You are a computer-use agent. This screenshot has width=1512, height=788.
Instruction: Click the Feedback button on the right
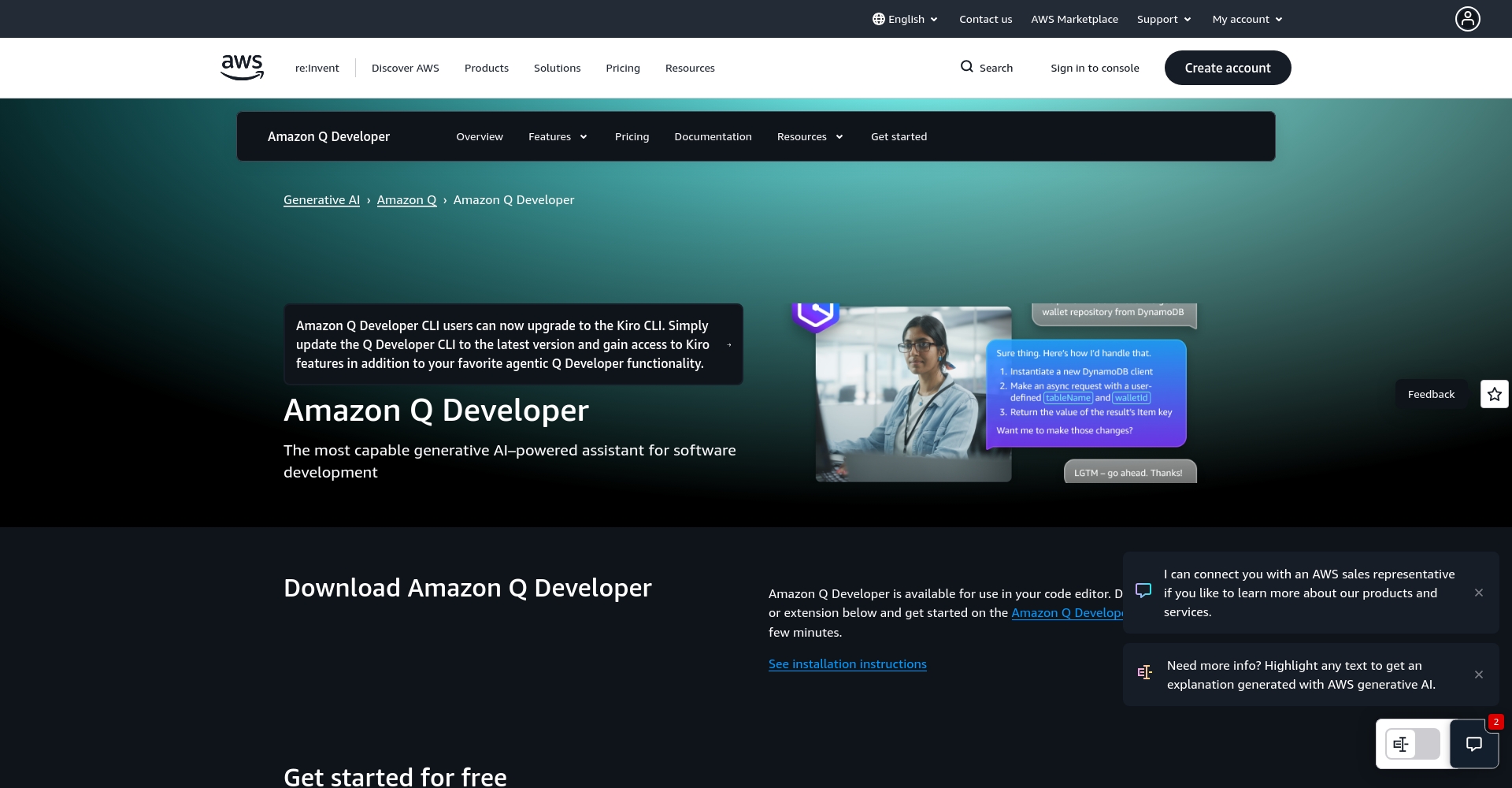tap(1431, 394)
